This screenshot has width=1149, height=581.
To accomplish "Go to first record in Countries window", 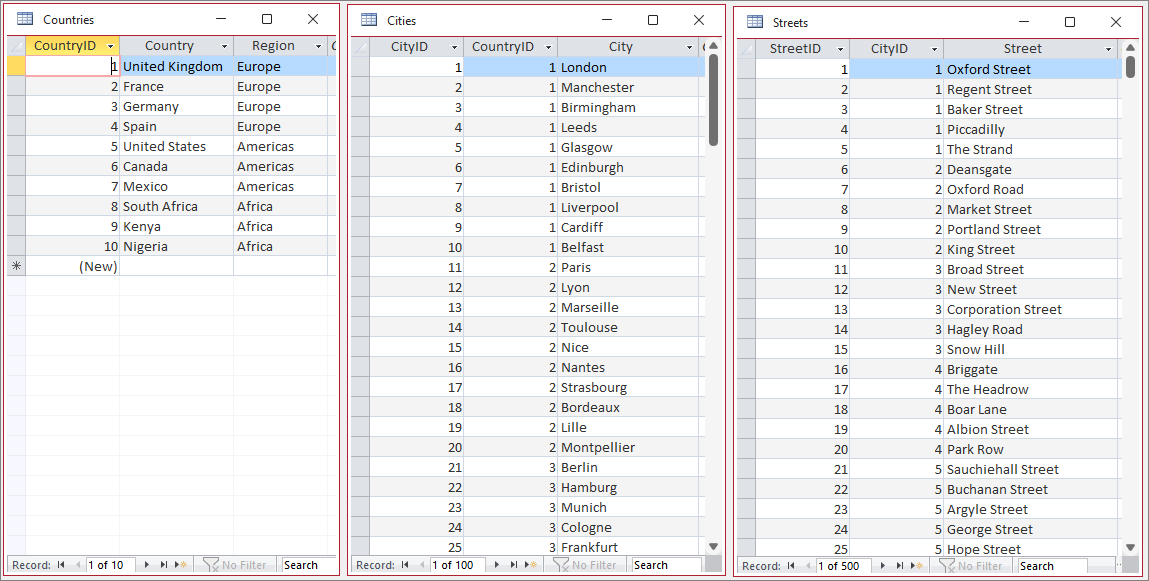I will [61, 565].
